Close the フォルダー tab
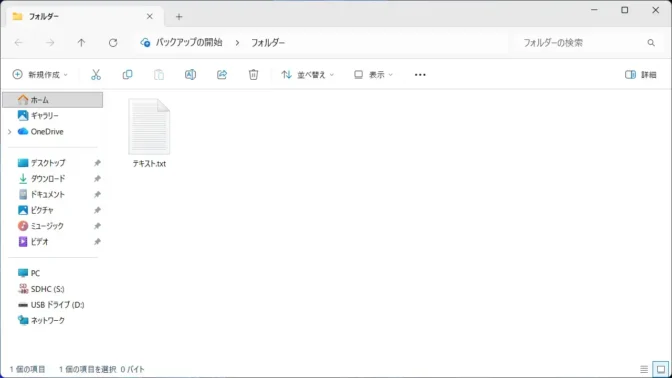The height and width of the screenshot is (378, 672). click(x=150, y=17)
